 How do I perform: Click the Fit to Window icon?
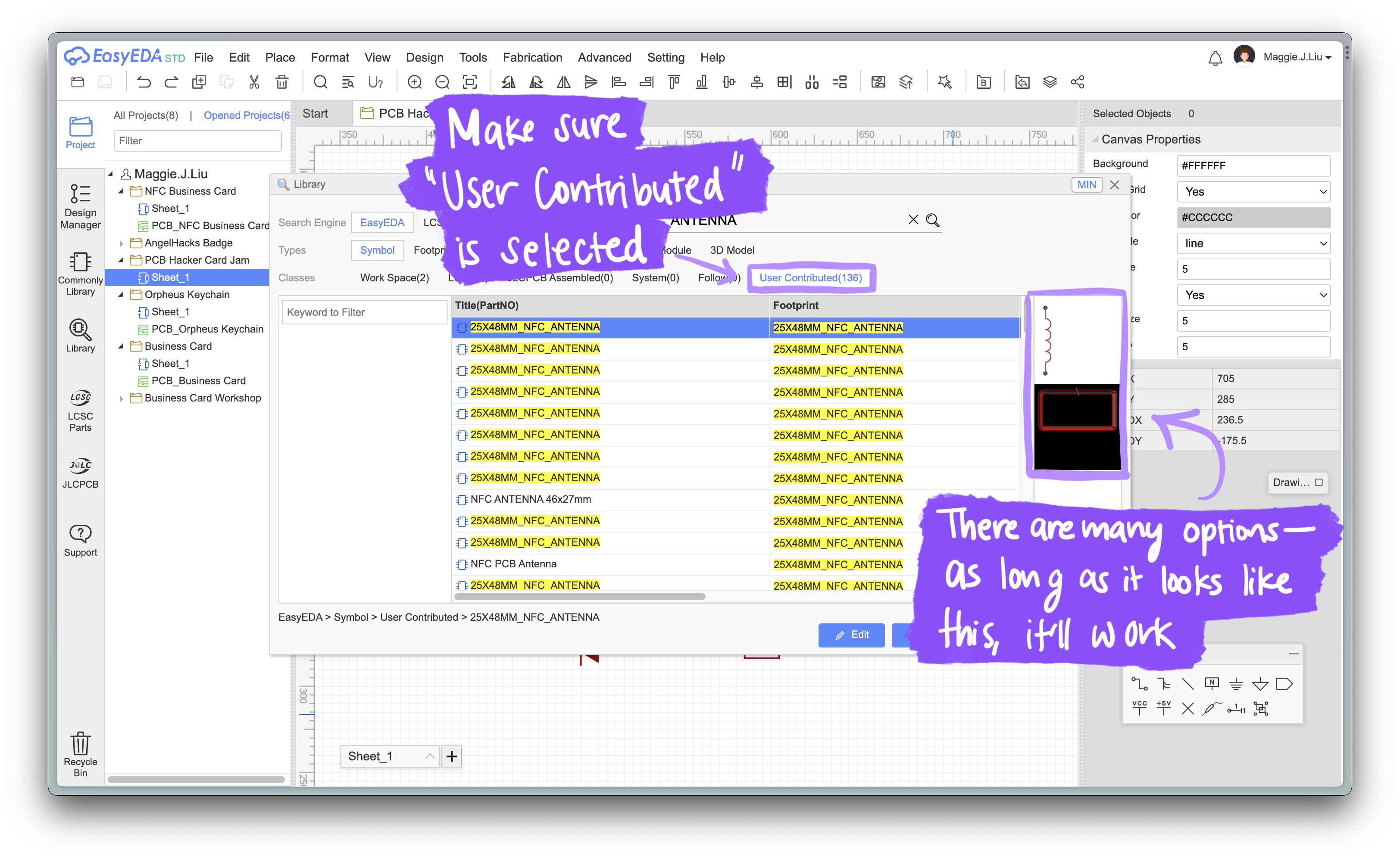click(469, 82)
